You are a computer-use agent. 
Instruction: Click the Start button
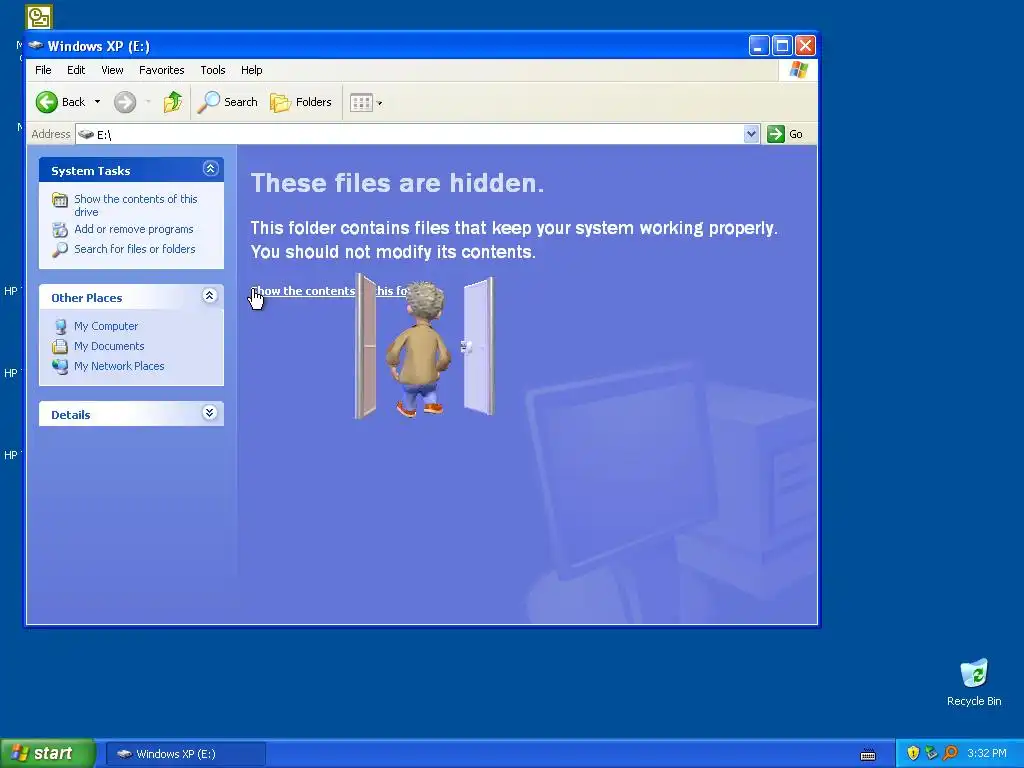tap(48, 753)
